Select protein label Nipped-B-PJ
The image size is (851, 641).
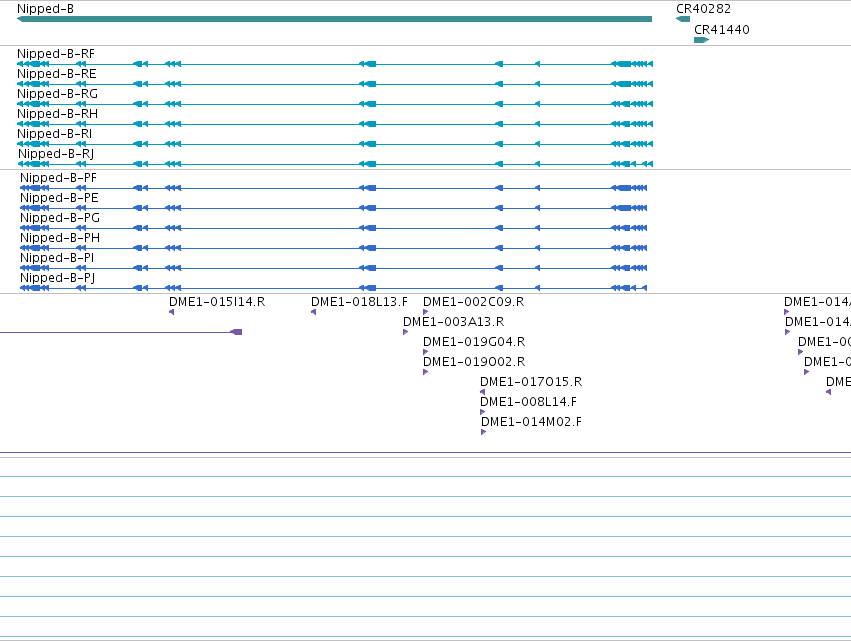[x=58, y=278]
